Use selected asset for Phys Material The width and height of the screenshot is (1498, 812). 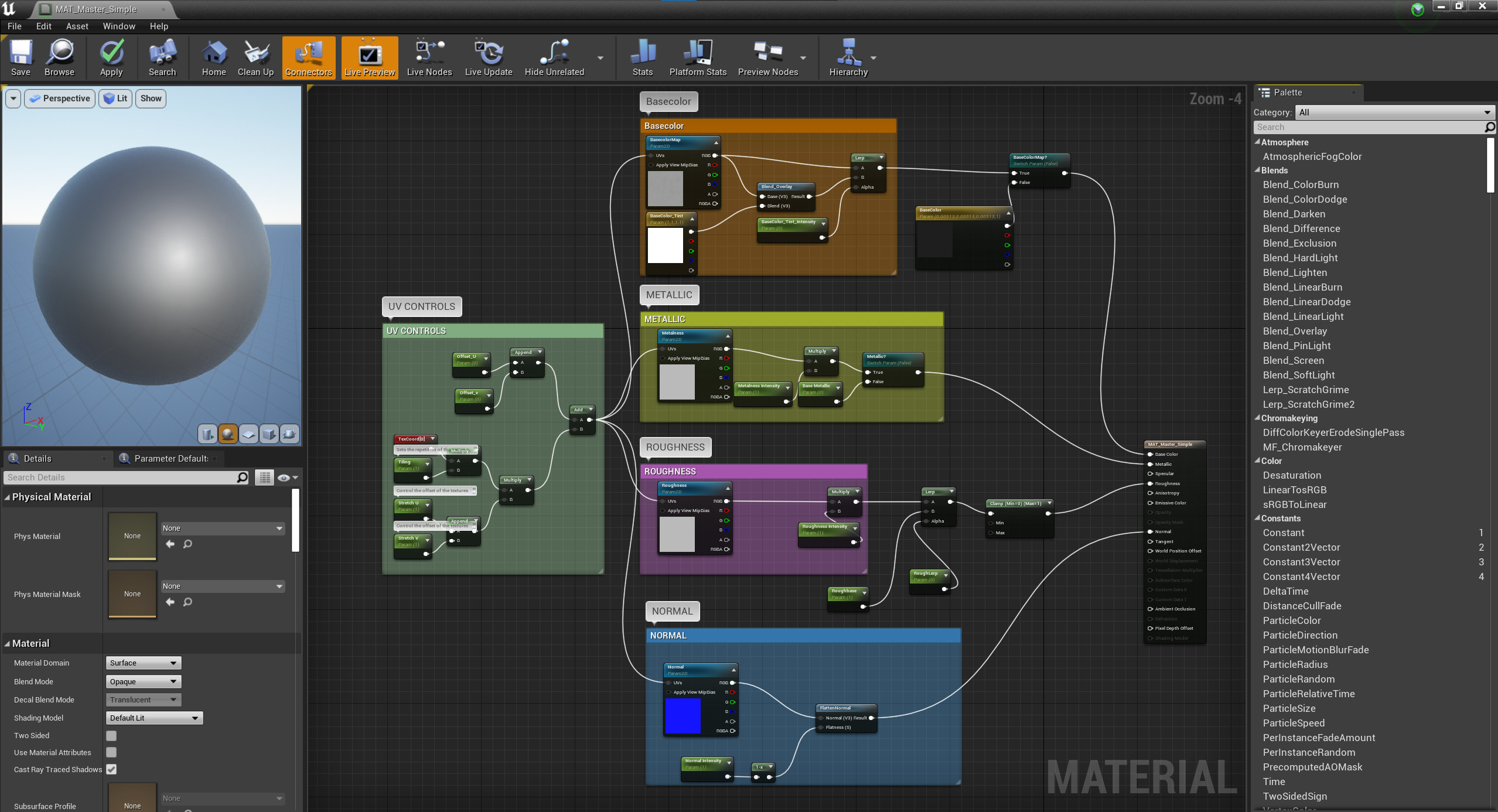(170, 544)
